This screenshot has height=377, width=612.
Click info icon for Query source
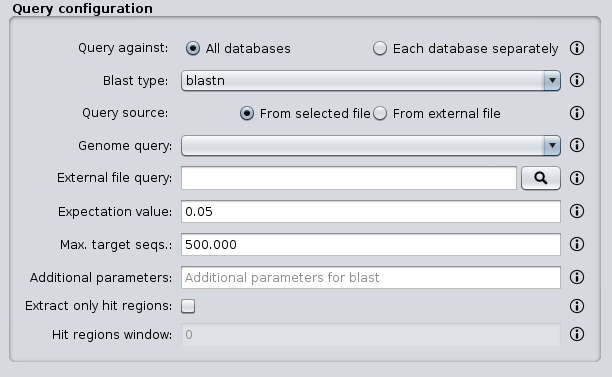click(577, 113)
